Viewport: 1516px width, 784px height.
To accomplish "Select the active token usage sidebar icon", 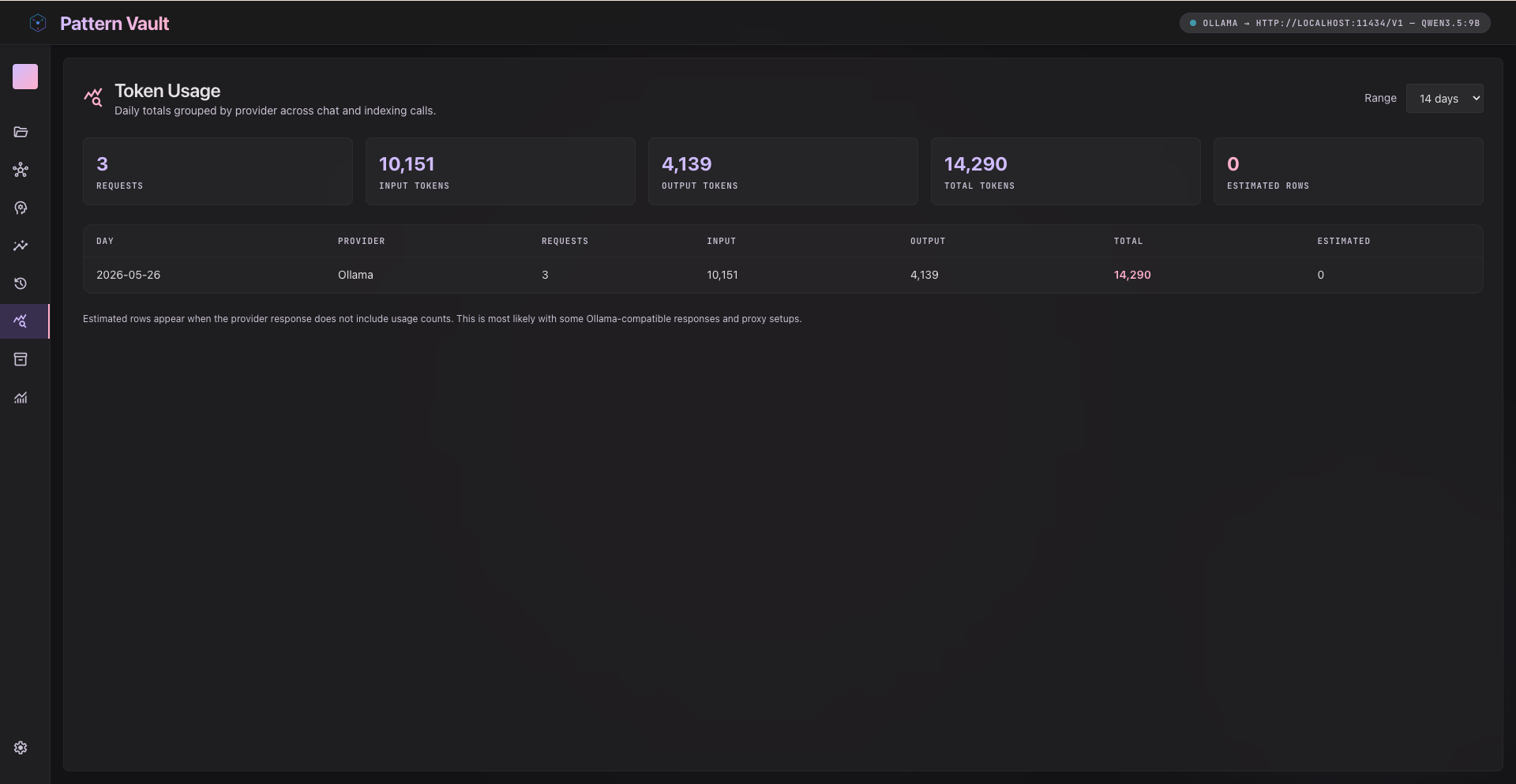I will (x=21, y=321).
